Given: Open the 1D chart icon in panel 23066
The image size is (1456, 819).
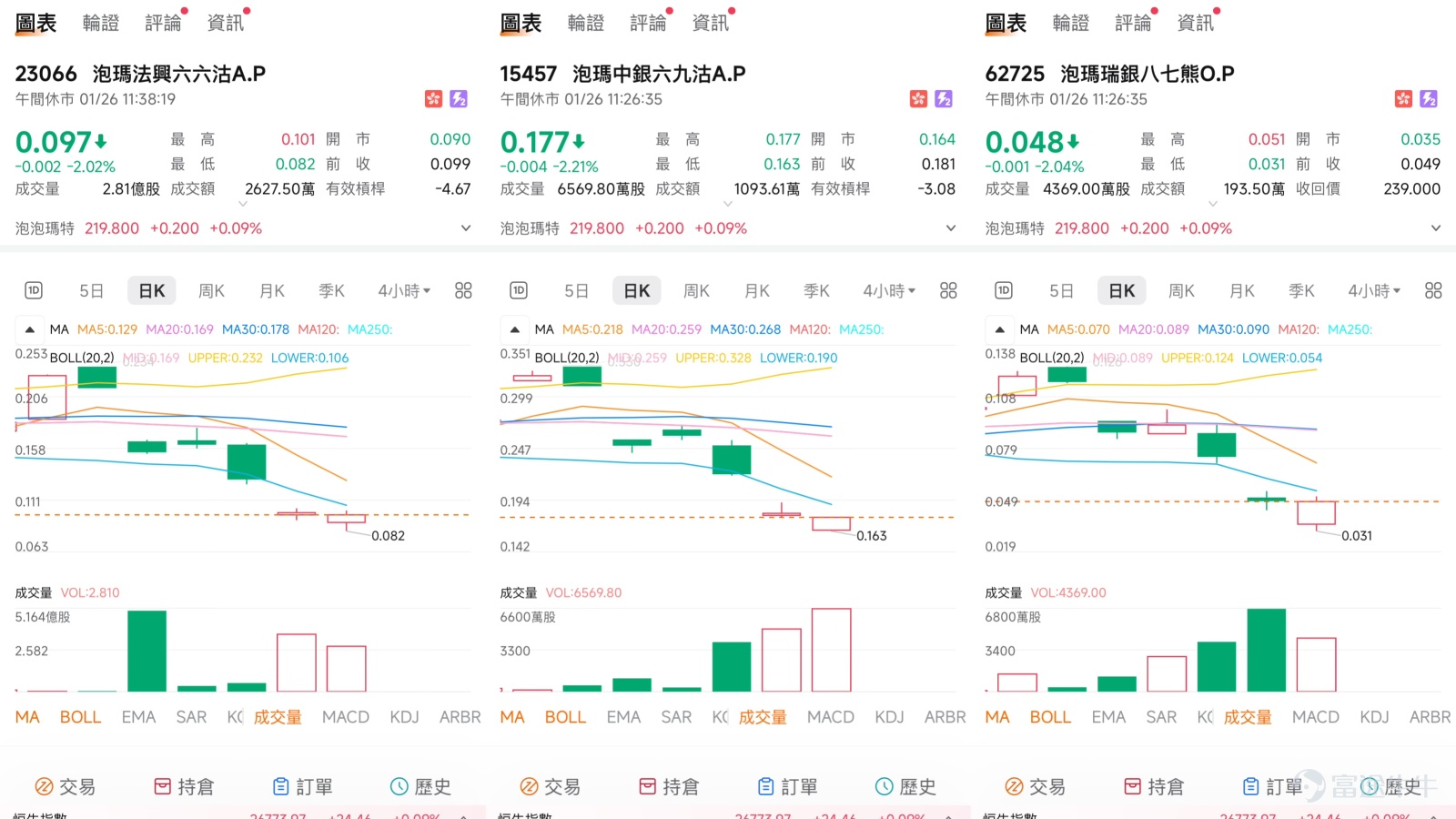Looking at the screenshot, I should tap(34, 290).
